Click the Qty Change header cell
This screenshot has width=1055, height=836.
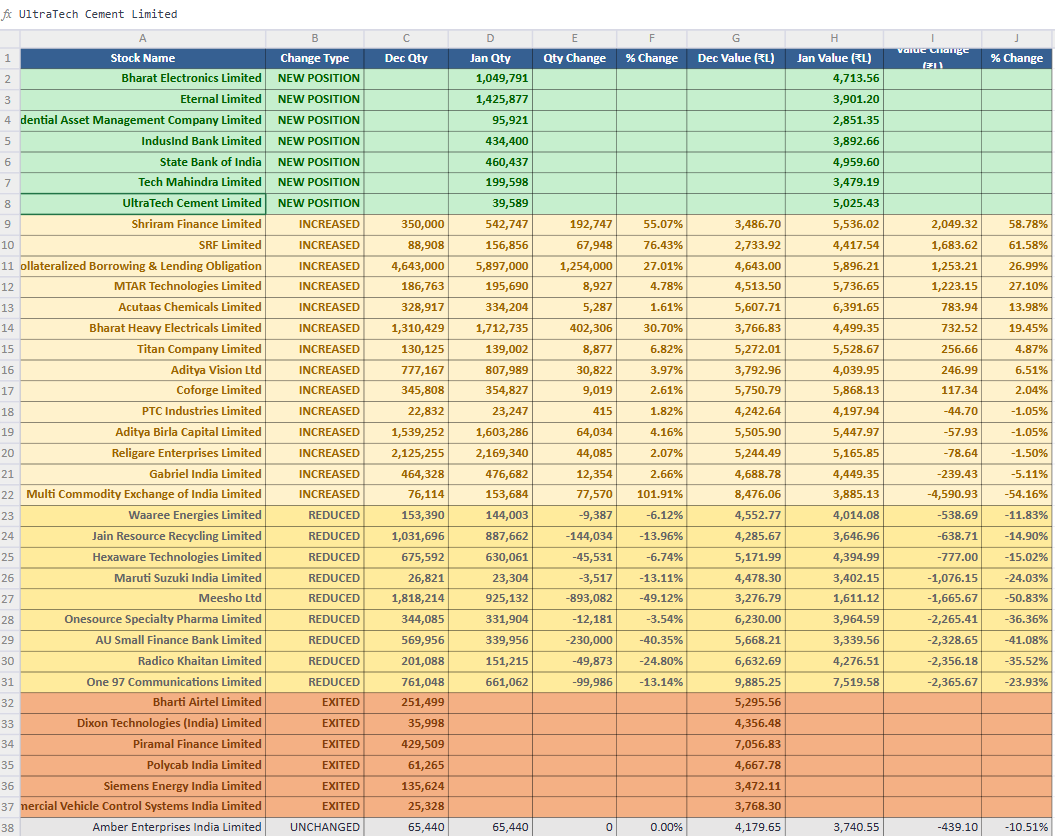pyautogui.click(x=574, y=59)
